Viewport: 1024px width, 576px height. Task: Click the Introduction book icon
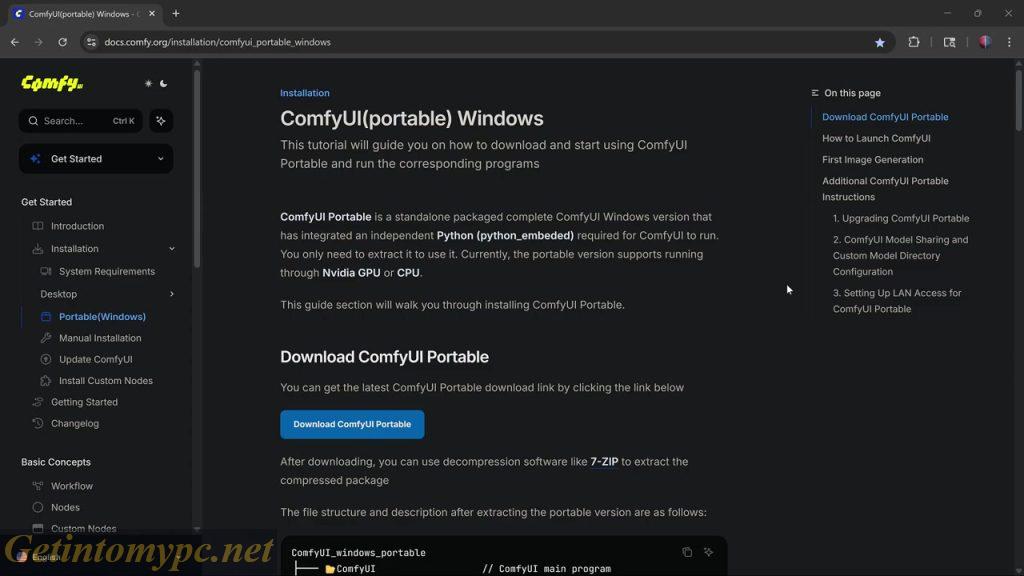click(38, 226)
